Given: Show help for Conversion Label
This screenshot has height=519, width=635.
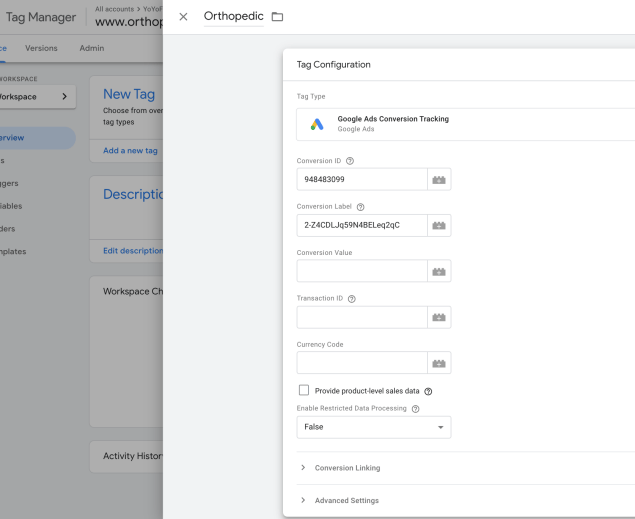Looking at the screenshot, I should (360, 207).
